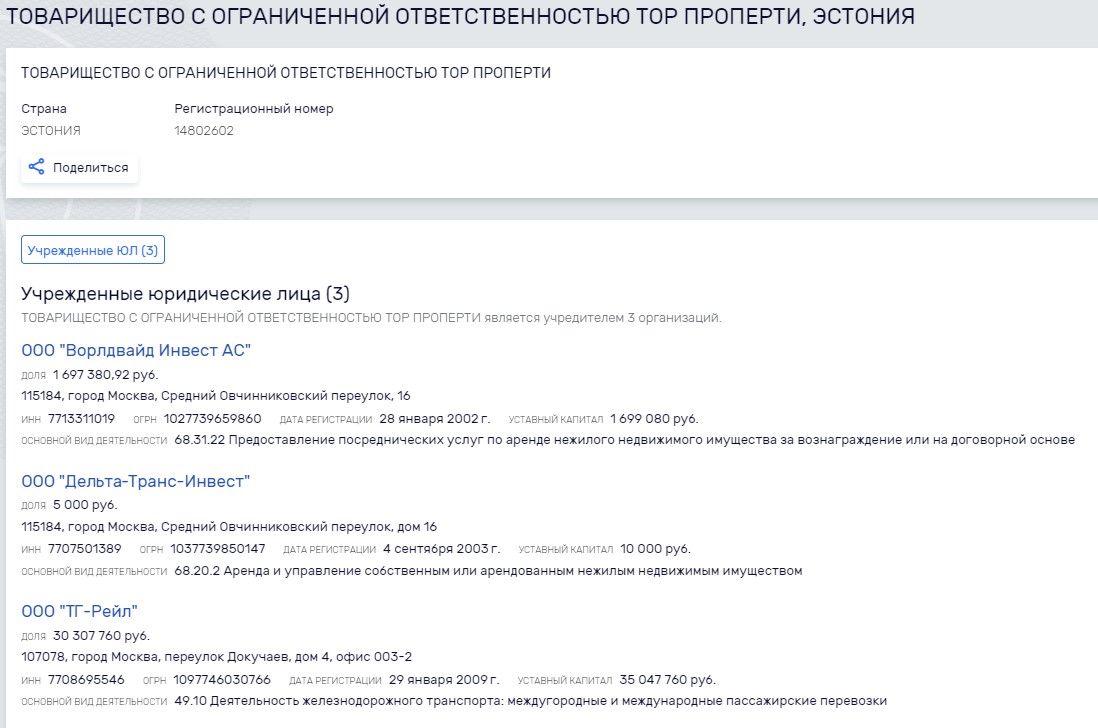
Task: Click address Средний Овчинниковский переулок, дом 16
Action: (x=229, y=526)
